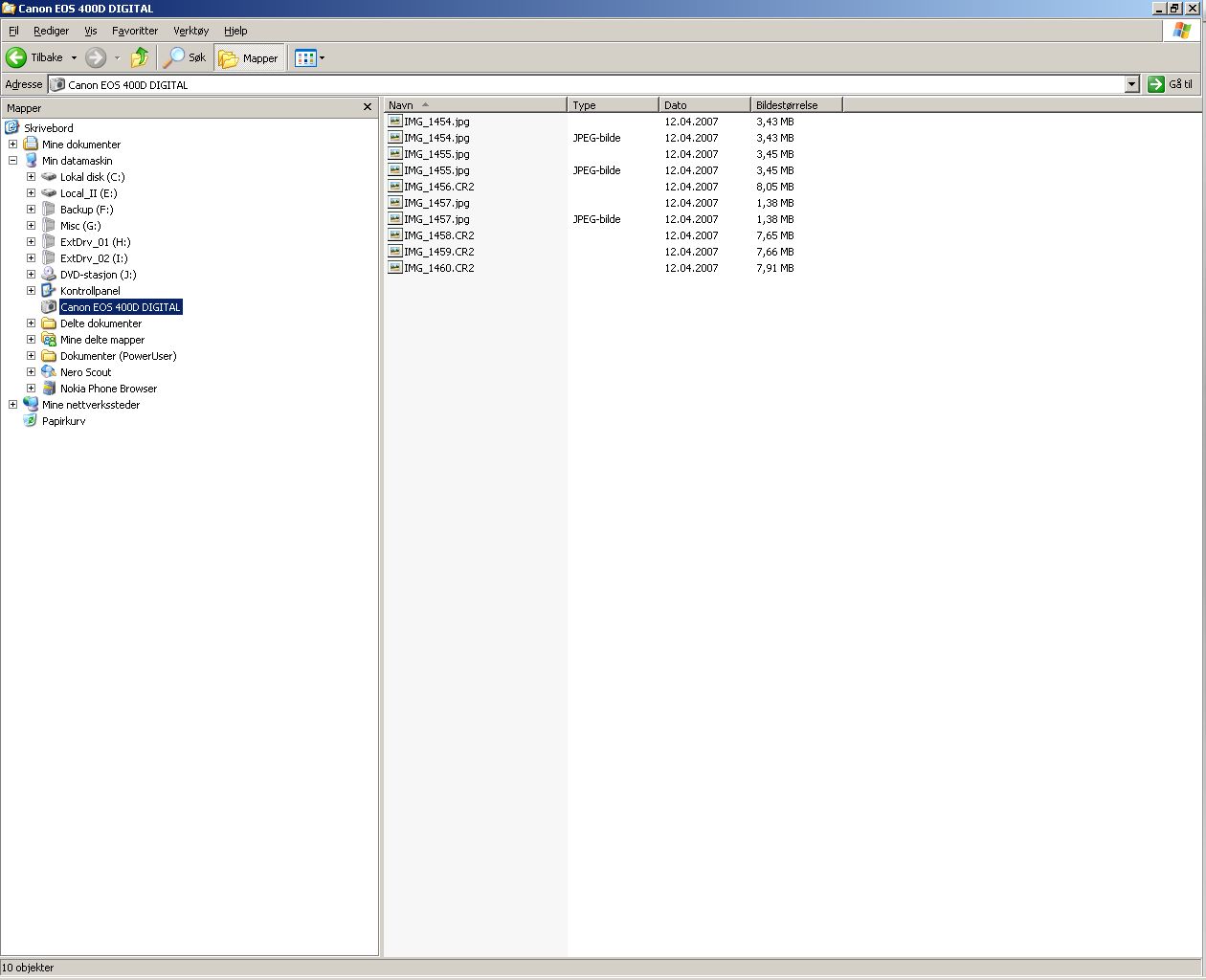Click the ExtDrv_02 (I:) drive icon
The height and width of the screenshot is (980, 1206).
pyautogui.click(x=49, y=257)
